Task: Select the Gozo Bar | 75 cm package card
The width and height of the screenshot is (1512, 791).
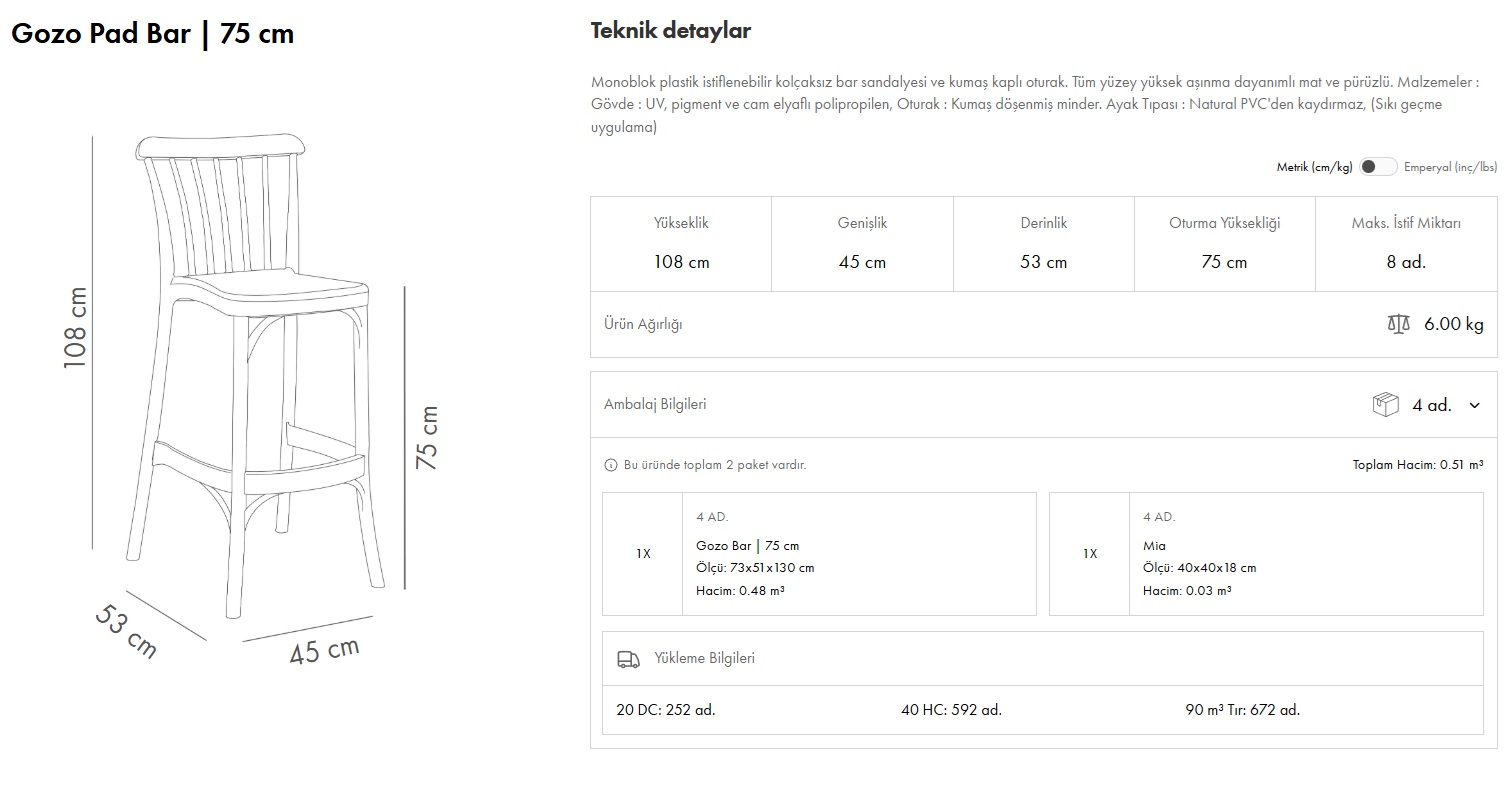Action: (819, 554)
